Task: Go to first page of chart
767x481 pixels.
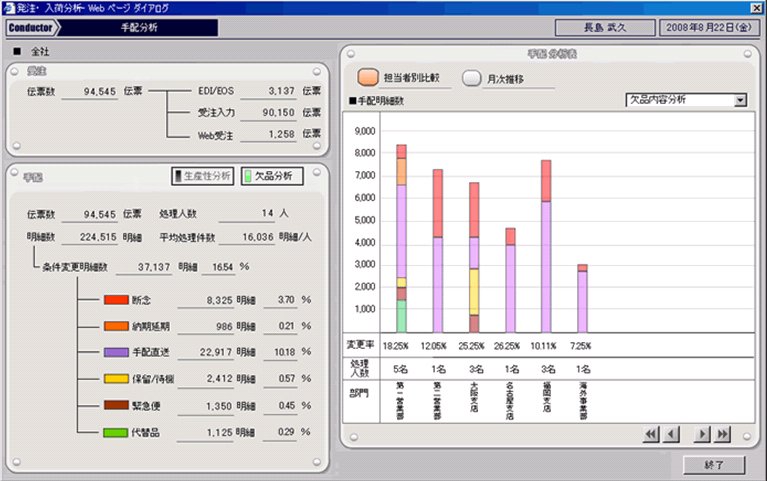Action: click(651, 434)
